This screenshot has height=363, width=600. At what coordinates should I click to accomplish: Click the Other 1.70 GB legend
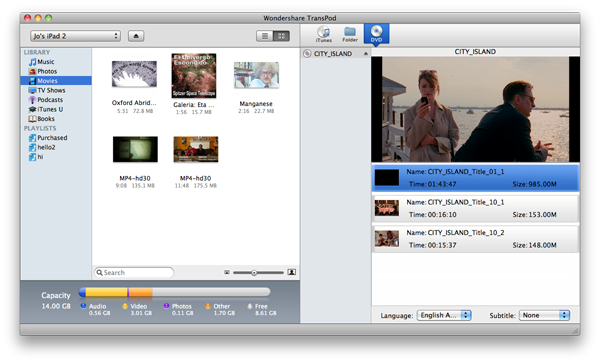(x=220, y=309)
